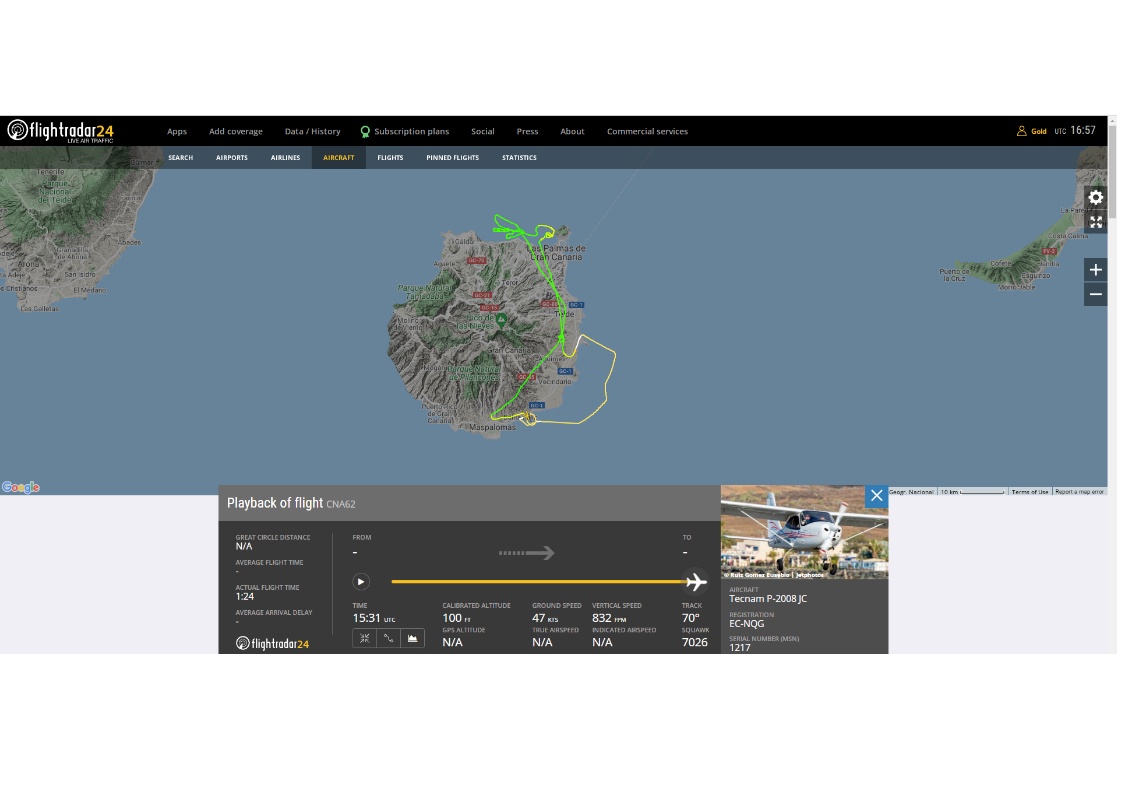
Task: Open map settings gear icon
Action: (1096, 198)
